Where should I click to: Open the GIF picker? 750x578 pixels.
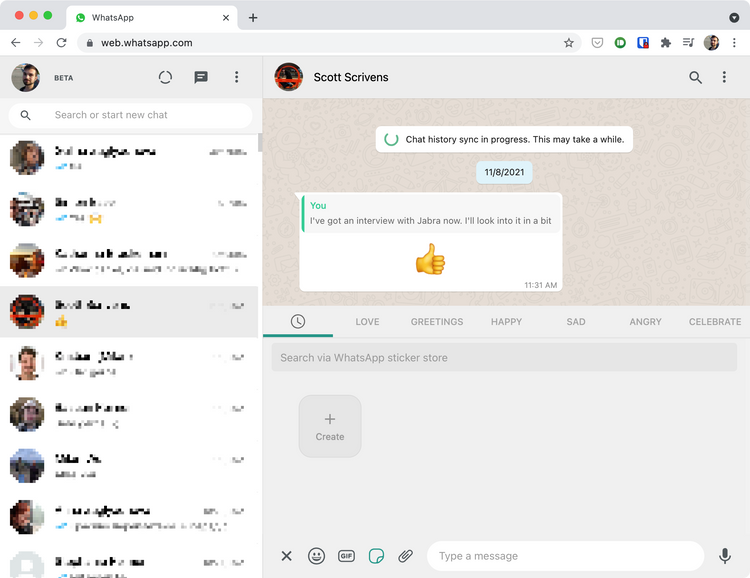pos(346,556)
